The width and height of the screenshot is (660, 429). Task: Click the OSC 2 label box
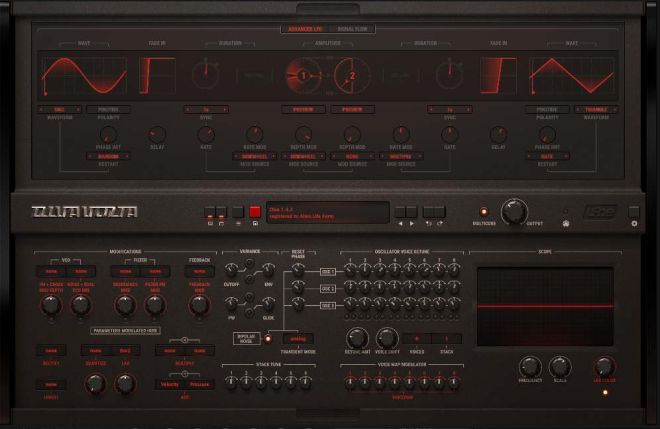(328, 289)
